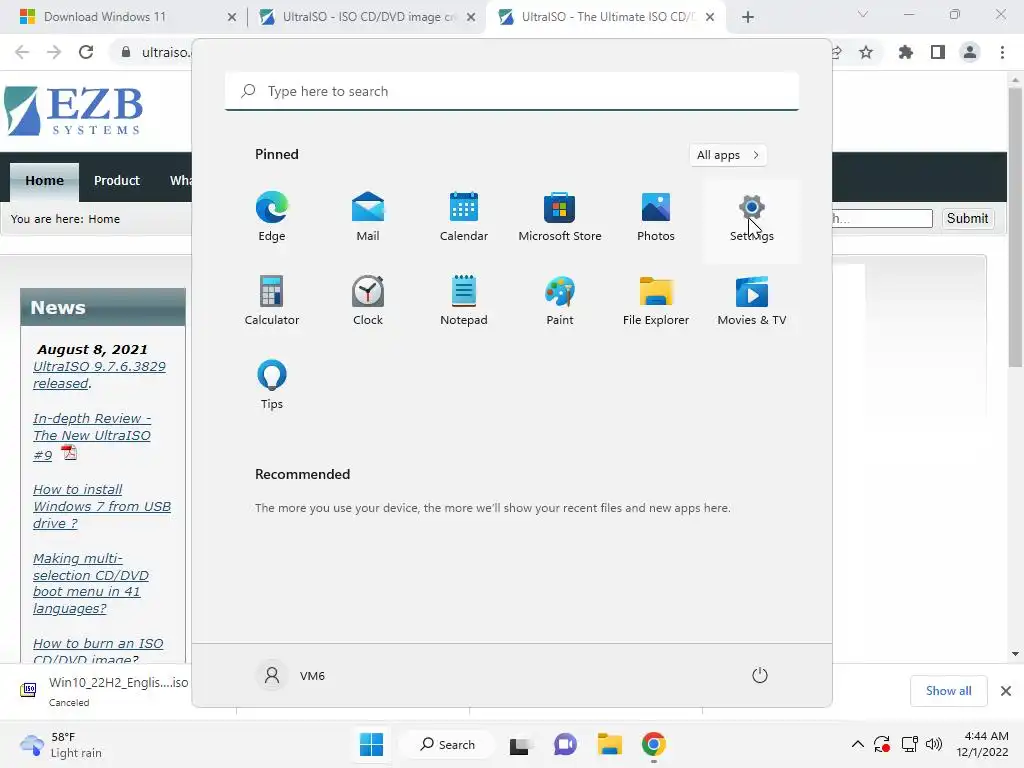The width and height of the screenshot is (1024, 768).
Task: Open the Paint app
Action: click(560, 301)
